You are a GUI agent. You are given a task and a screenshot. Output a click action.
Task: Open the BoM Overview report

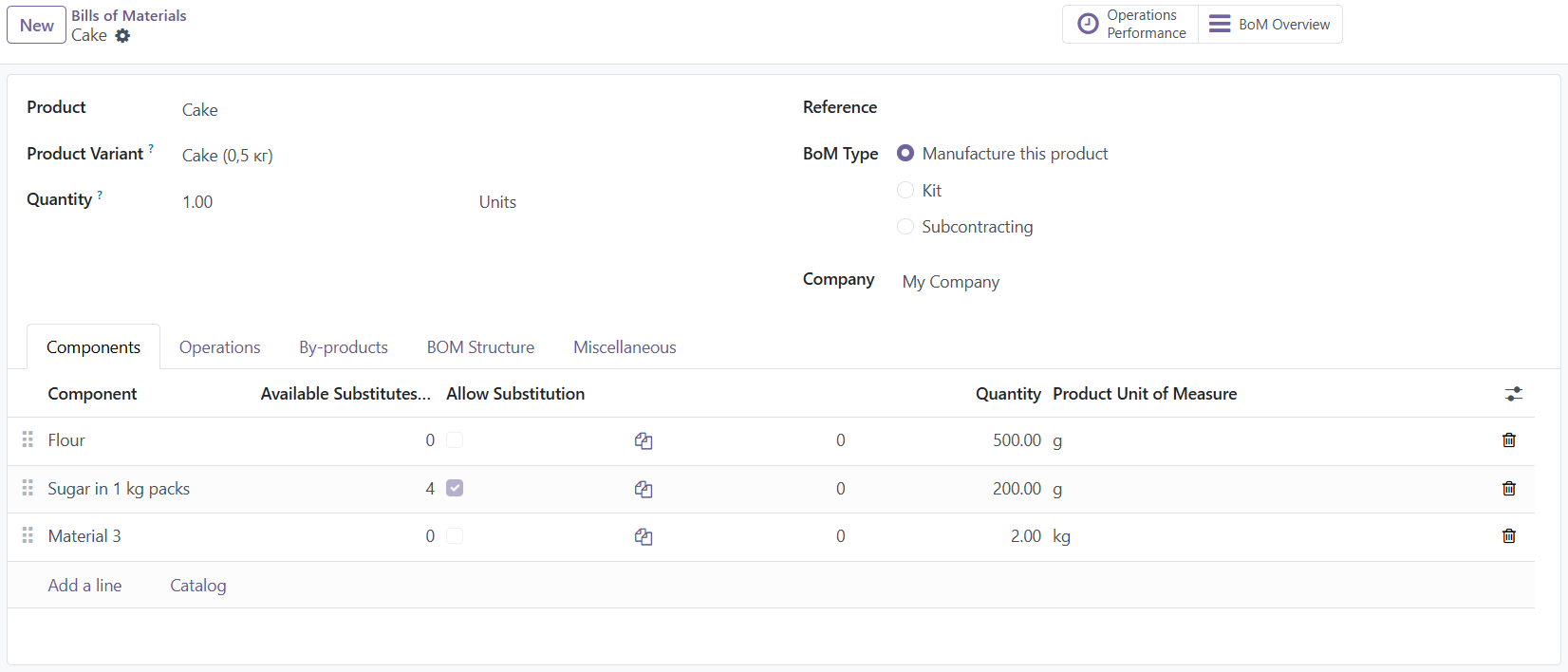(1270, 24)
